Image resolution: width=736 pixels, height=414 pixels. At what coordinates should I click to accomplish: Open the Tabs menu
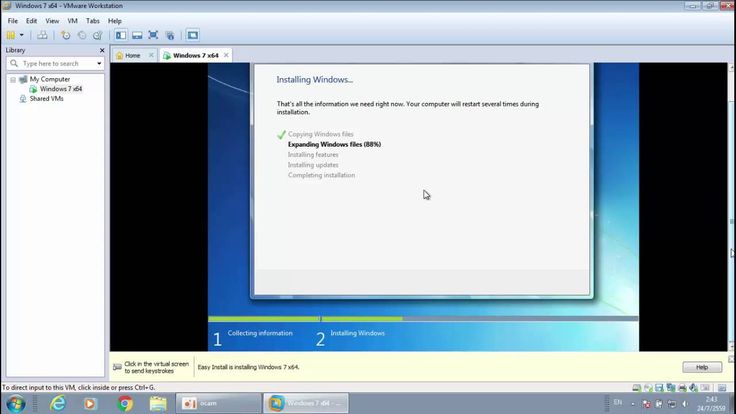pos(92,21)
